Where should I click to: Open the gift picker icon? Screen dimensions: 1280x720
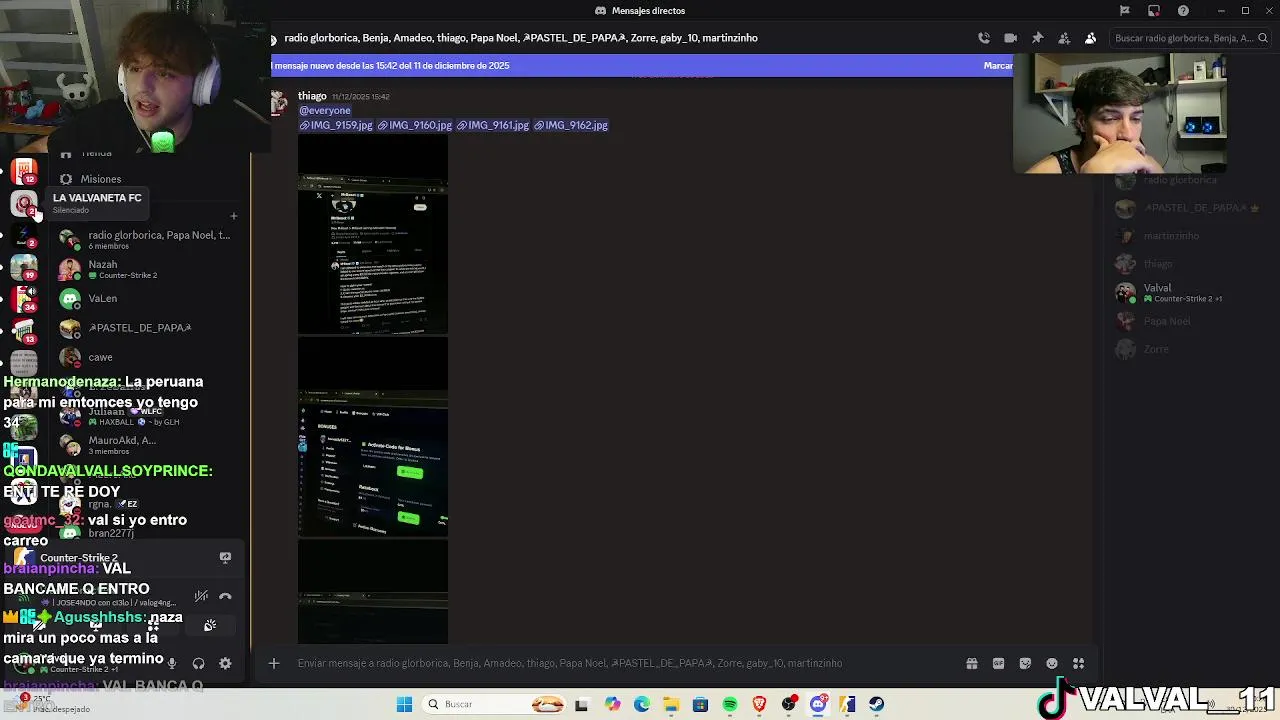pos(971,663)
